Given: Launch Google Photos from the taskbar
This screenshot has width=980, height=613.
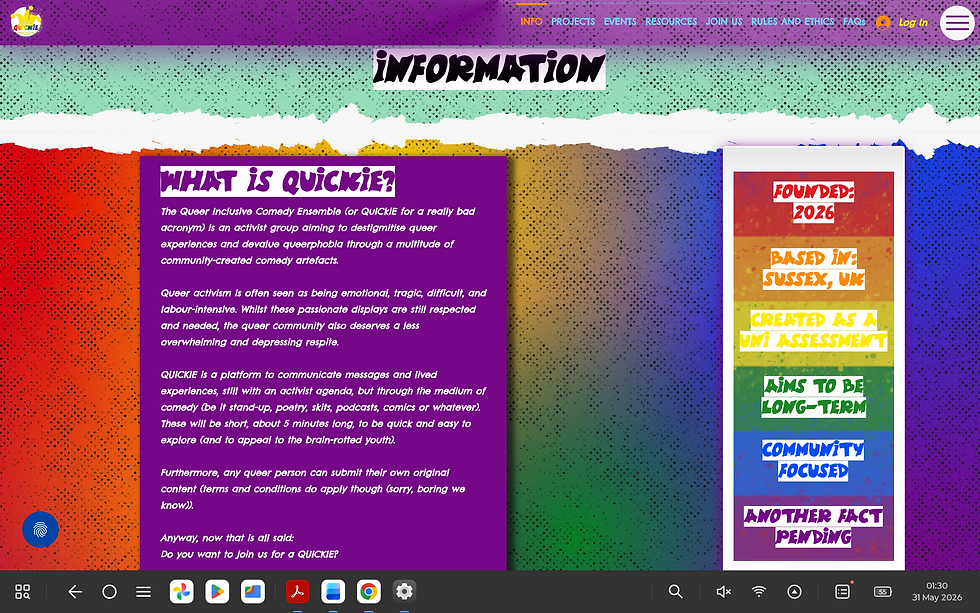Looking at the screenshot, I should 181,591.
